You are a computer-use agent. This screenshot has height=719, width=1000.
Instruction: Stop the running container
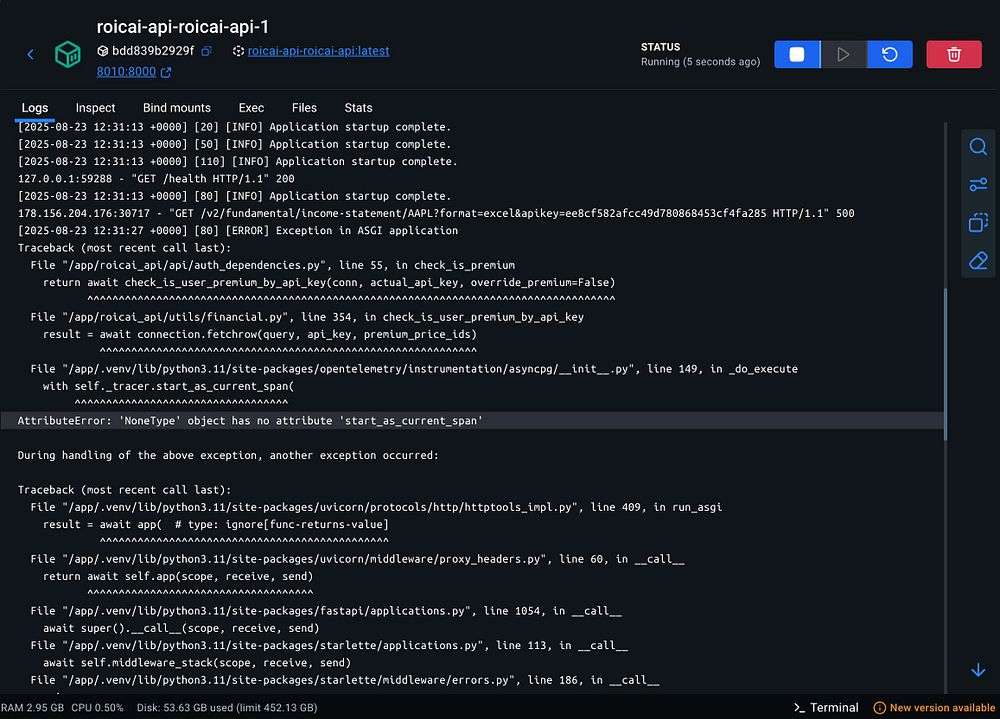coord(797,54)
